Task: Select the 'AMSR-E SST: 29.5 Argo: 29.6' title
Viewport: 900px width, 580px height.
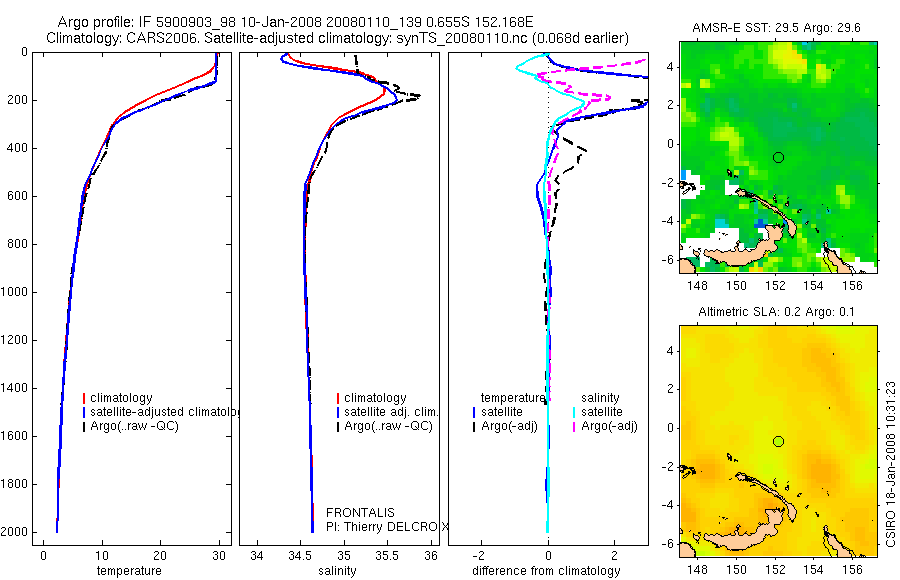Action: tap(776, 28)
